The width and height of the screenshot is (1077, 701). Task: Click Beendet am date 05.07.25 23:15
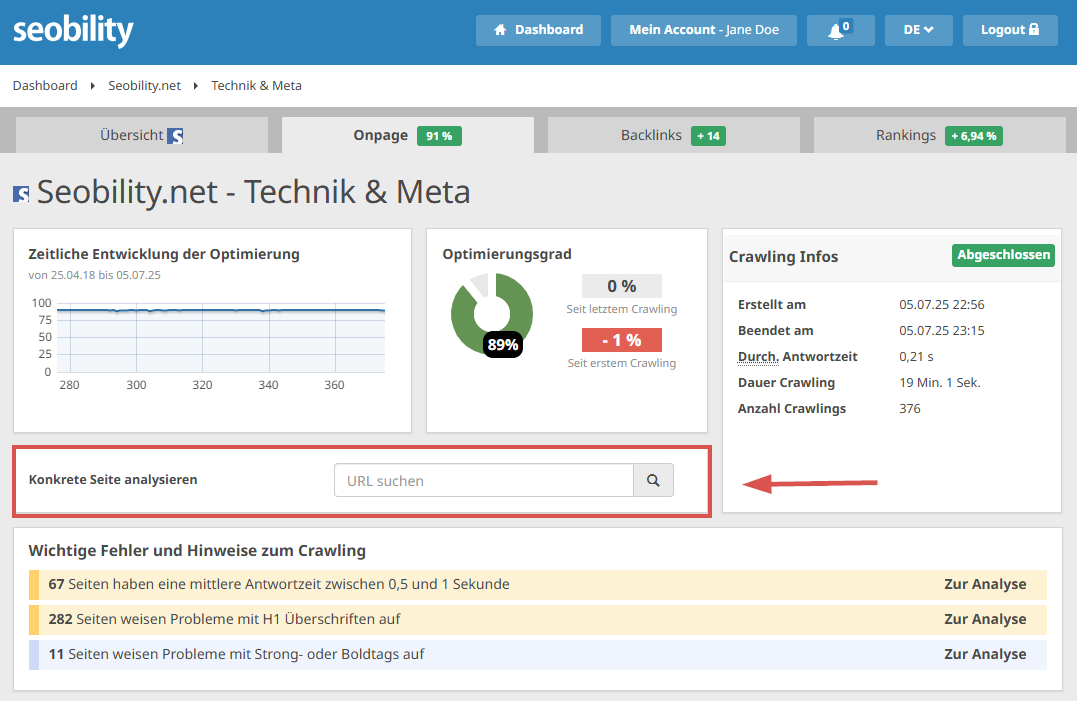point(942,330)
